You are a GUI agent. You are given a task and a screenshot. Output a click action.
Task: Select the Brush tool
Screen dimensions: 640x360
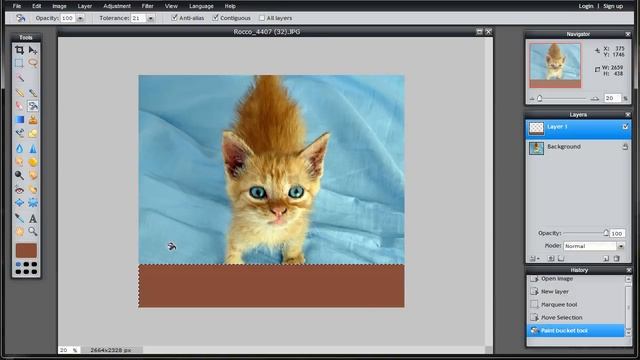tap(33, 93)
